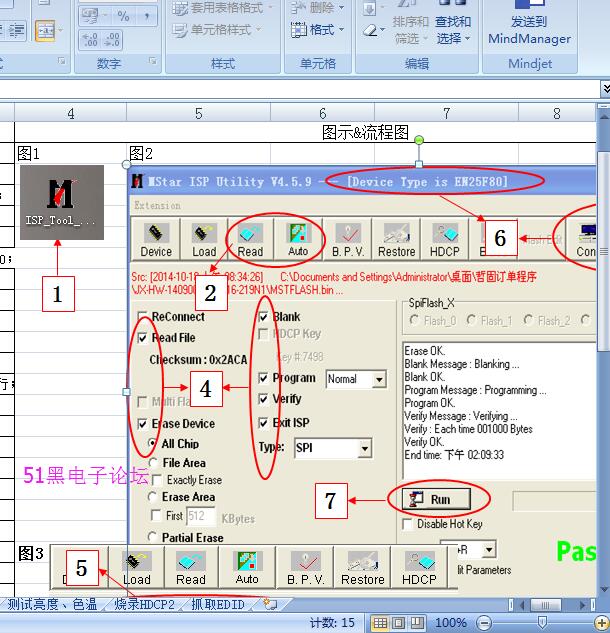Image resolution: width=610 pixels, height=633 pixels.
Task: Click the Run button
Action: click(x=436, y=499)
